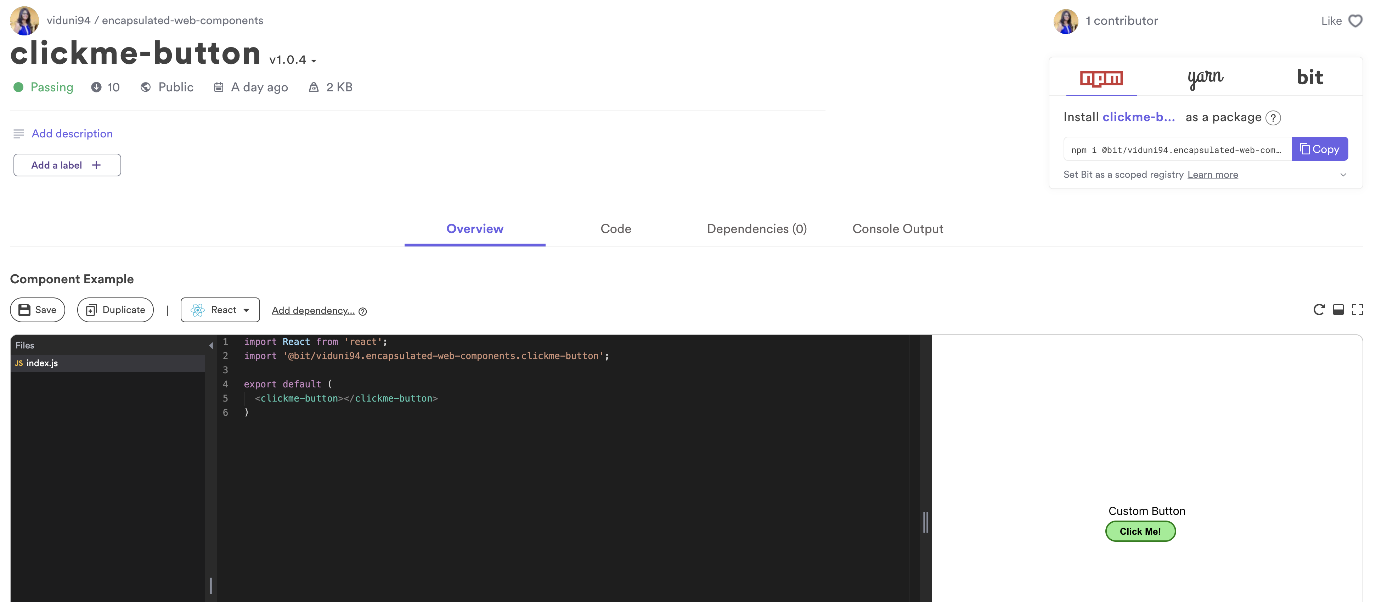Select the bit install tab

click(1309, 78)
